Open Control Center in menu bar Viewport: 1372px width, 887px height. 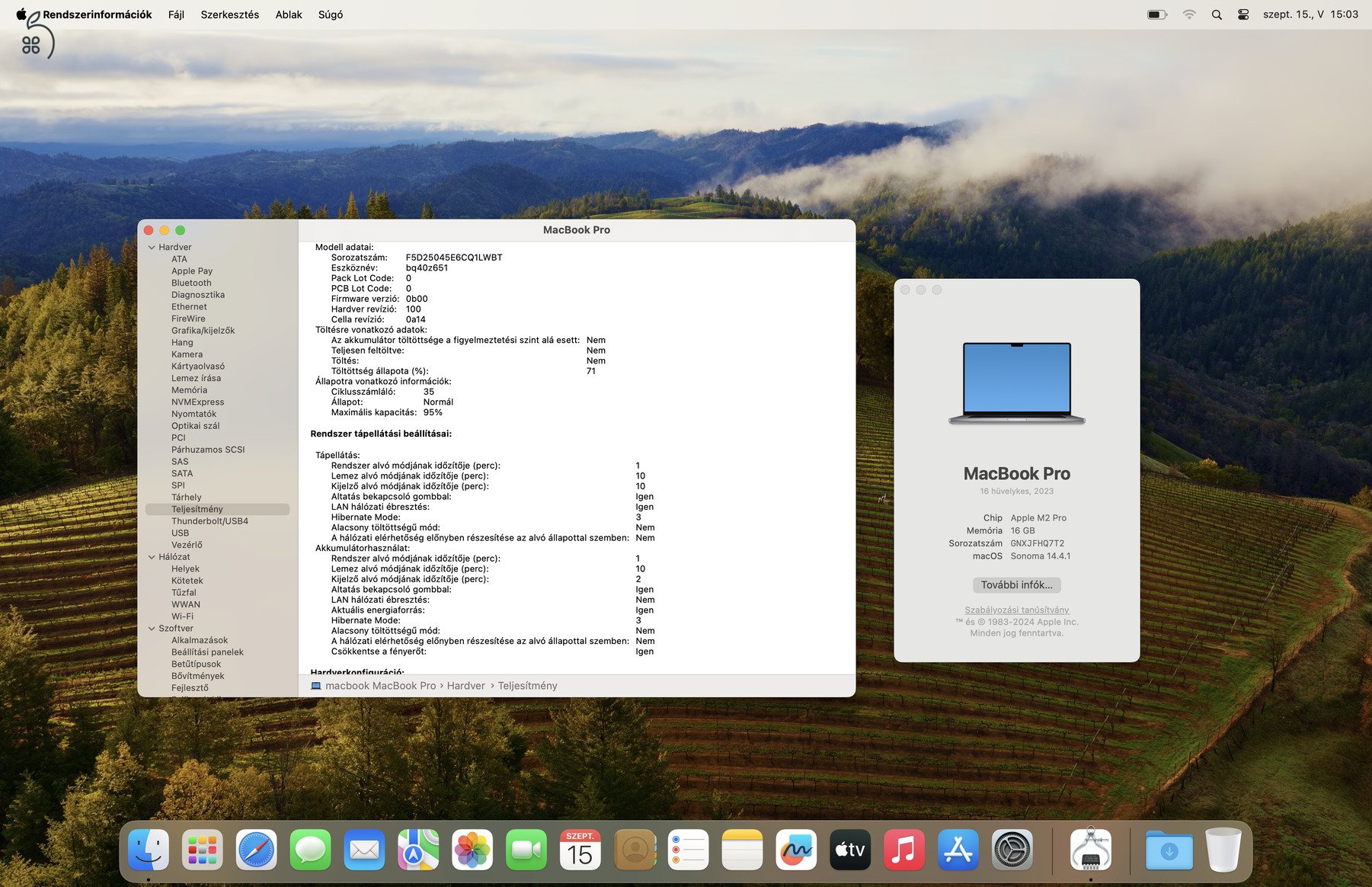pyautogui.click(x=1243, y=14)
